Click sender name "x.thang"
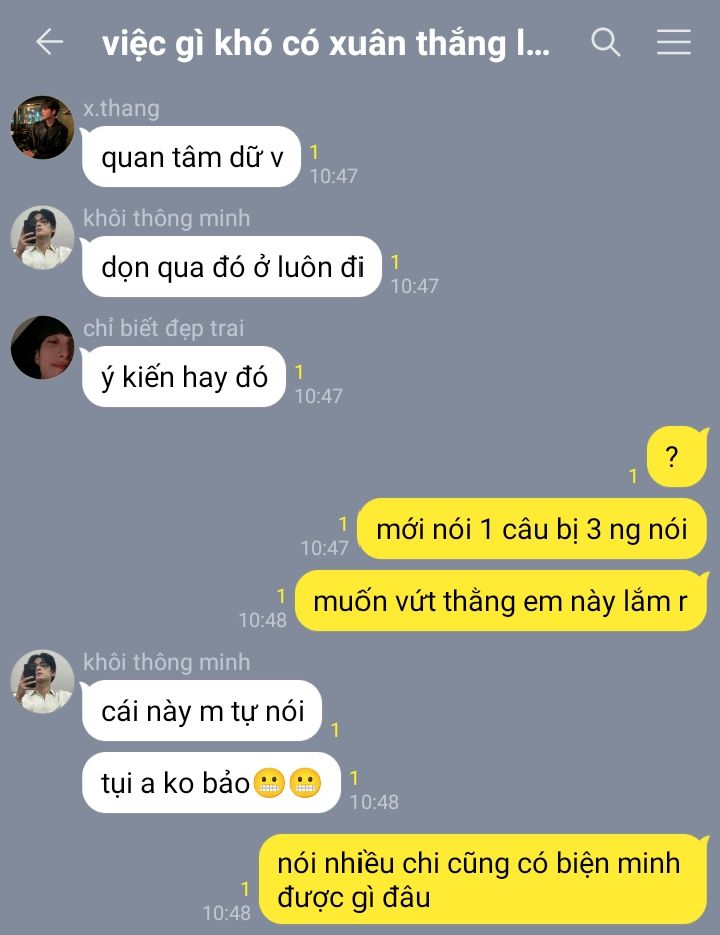Screen dimensions: 720x935 [x=121, y=109]
